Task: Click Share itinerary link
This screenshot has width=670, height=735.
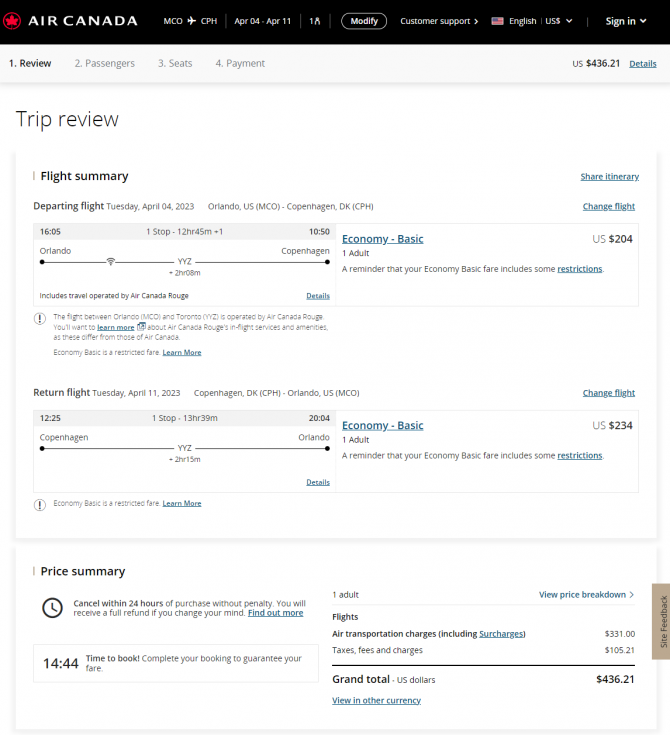Action: point(610,177)
